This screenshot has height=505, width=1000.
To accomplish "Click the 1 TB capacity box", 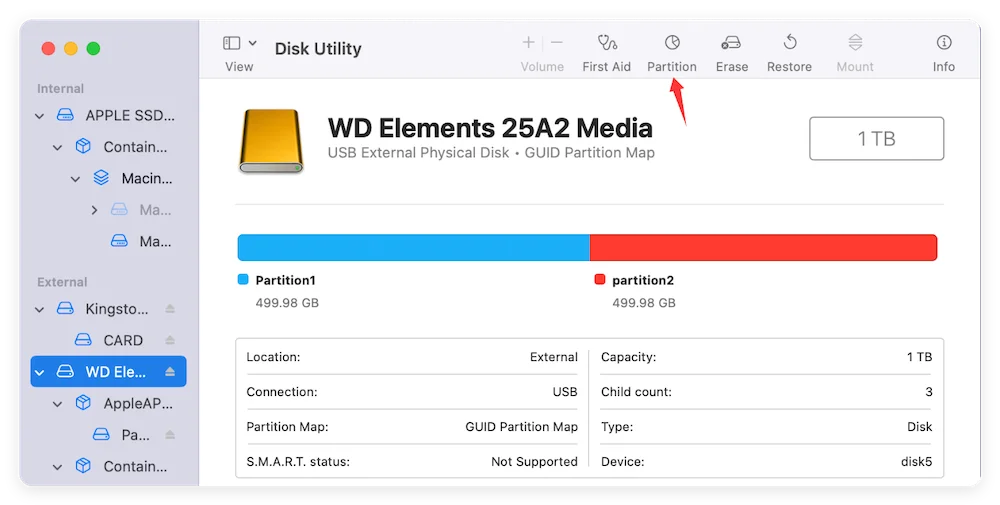I will [876, 138].
